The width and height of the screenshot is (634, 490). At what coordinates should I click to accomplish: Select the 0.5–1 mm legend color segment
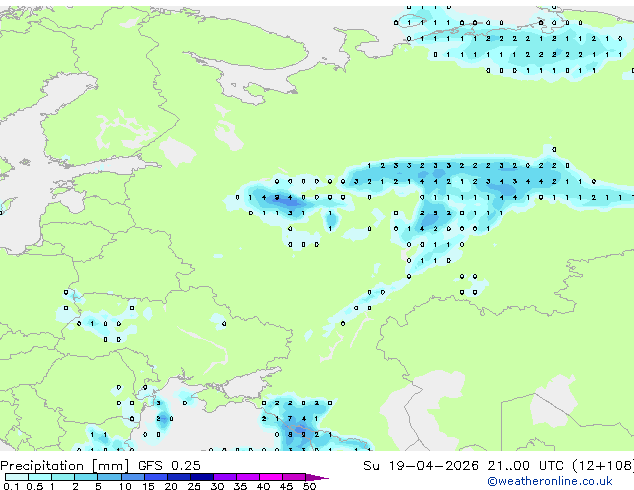tap(40, 477)
